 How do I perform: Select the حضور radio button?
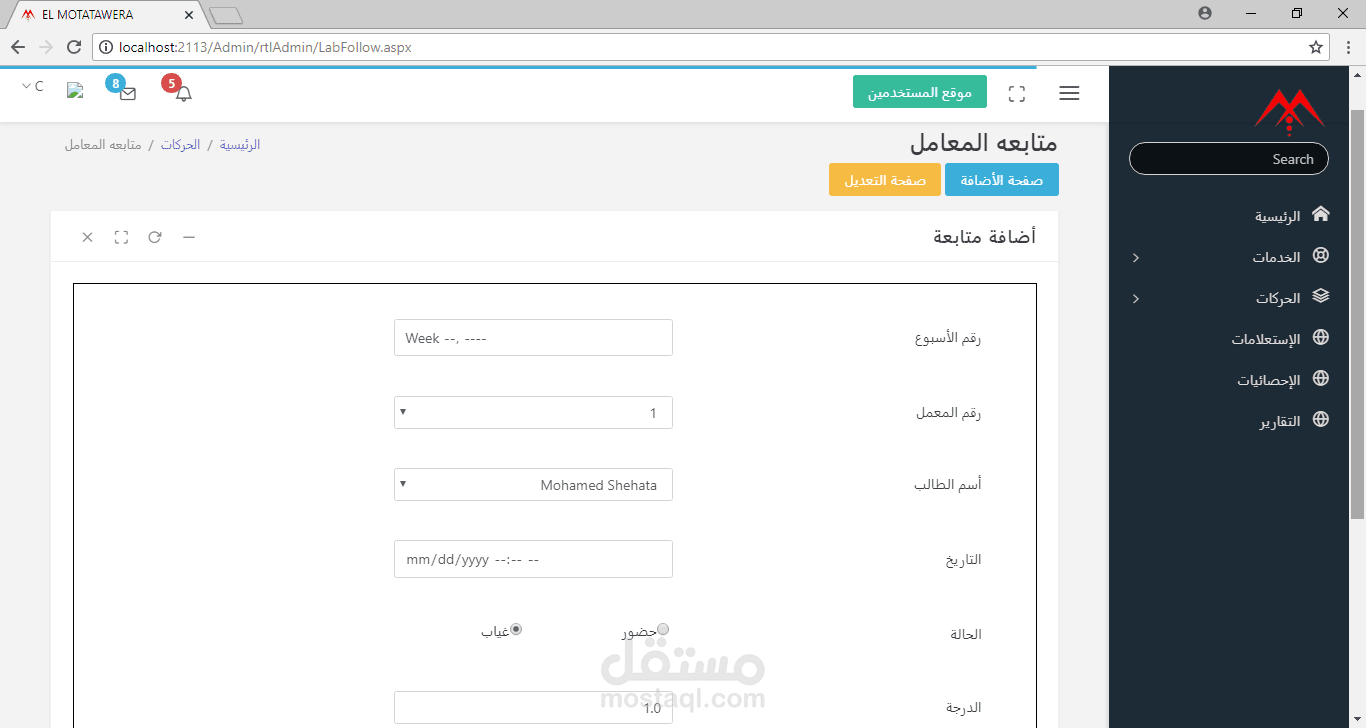tap(663, 629)
